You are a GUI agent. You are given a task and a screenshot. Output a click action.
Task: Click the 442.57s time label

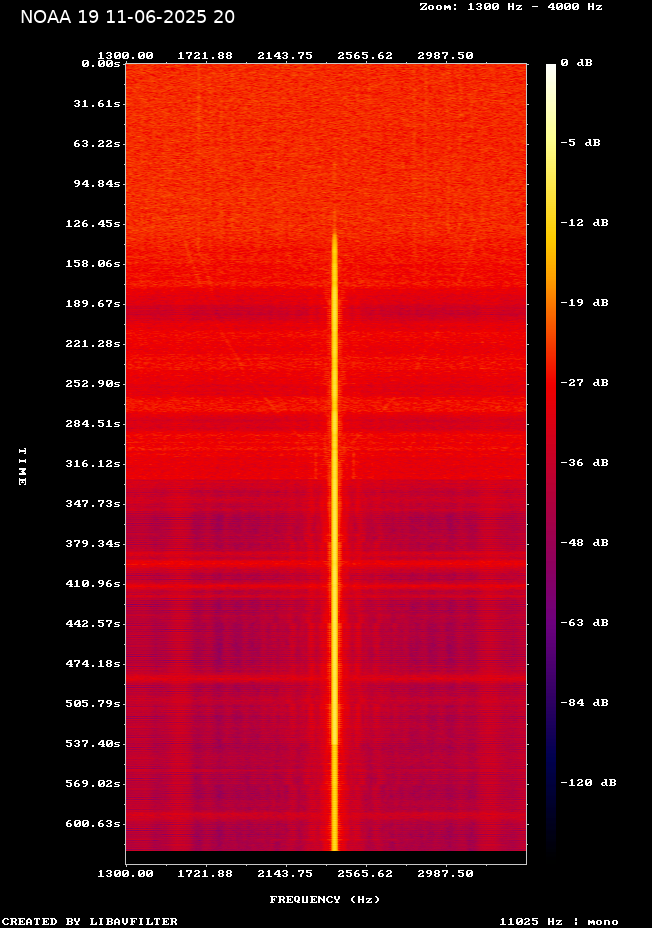coord(93,624)
